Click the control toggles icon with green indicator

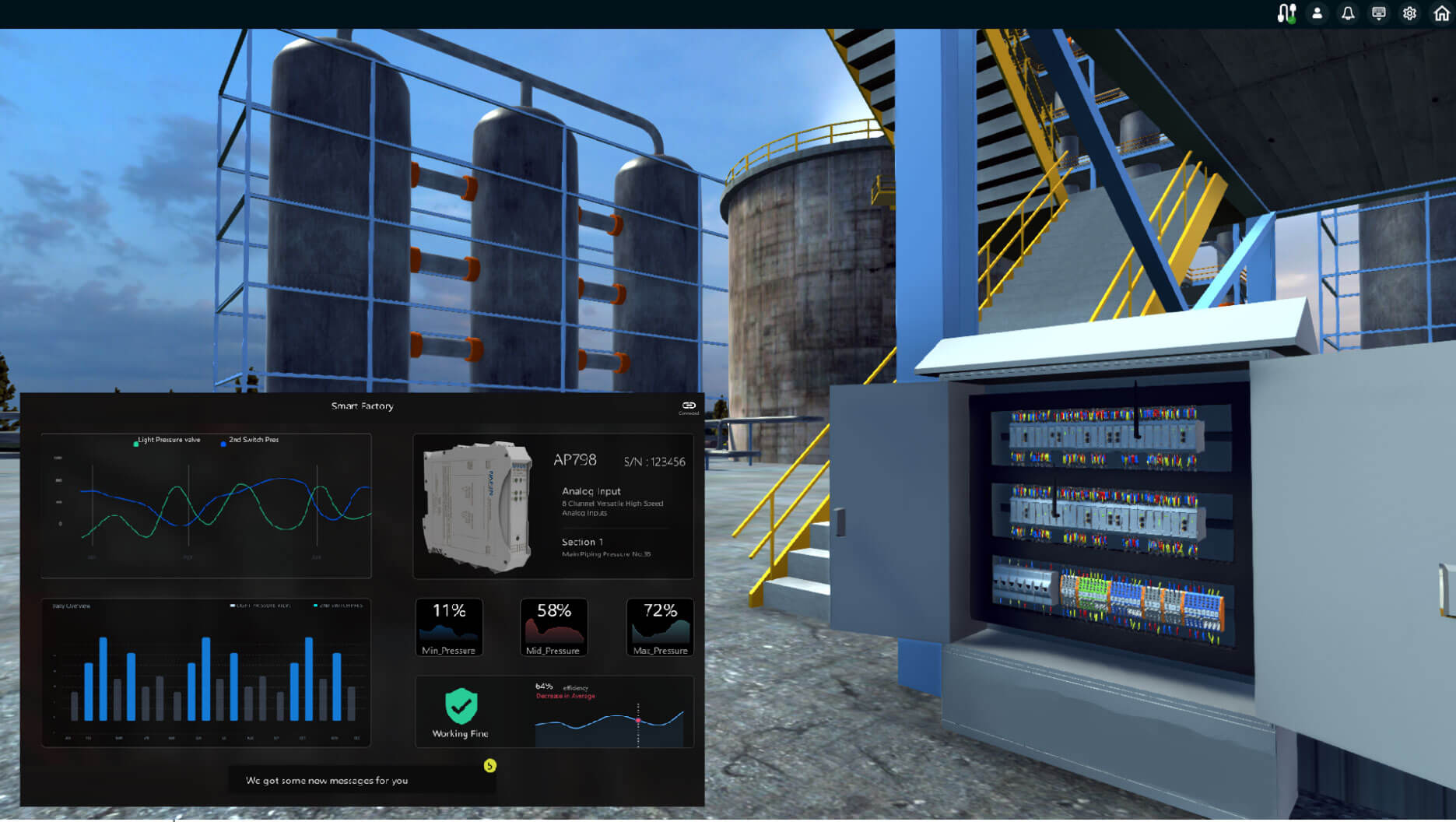pyautogui.click(x=1286, y=12)
